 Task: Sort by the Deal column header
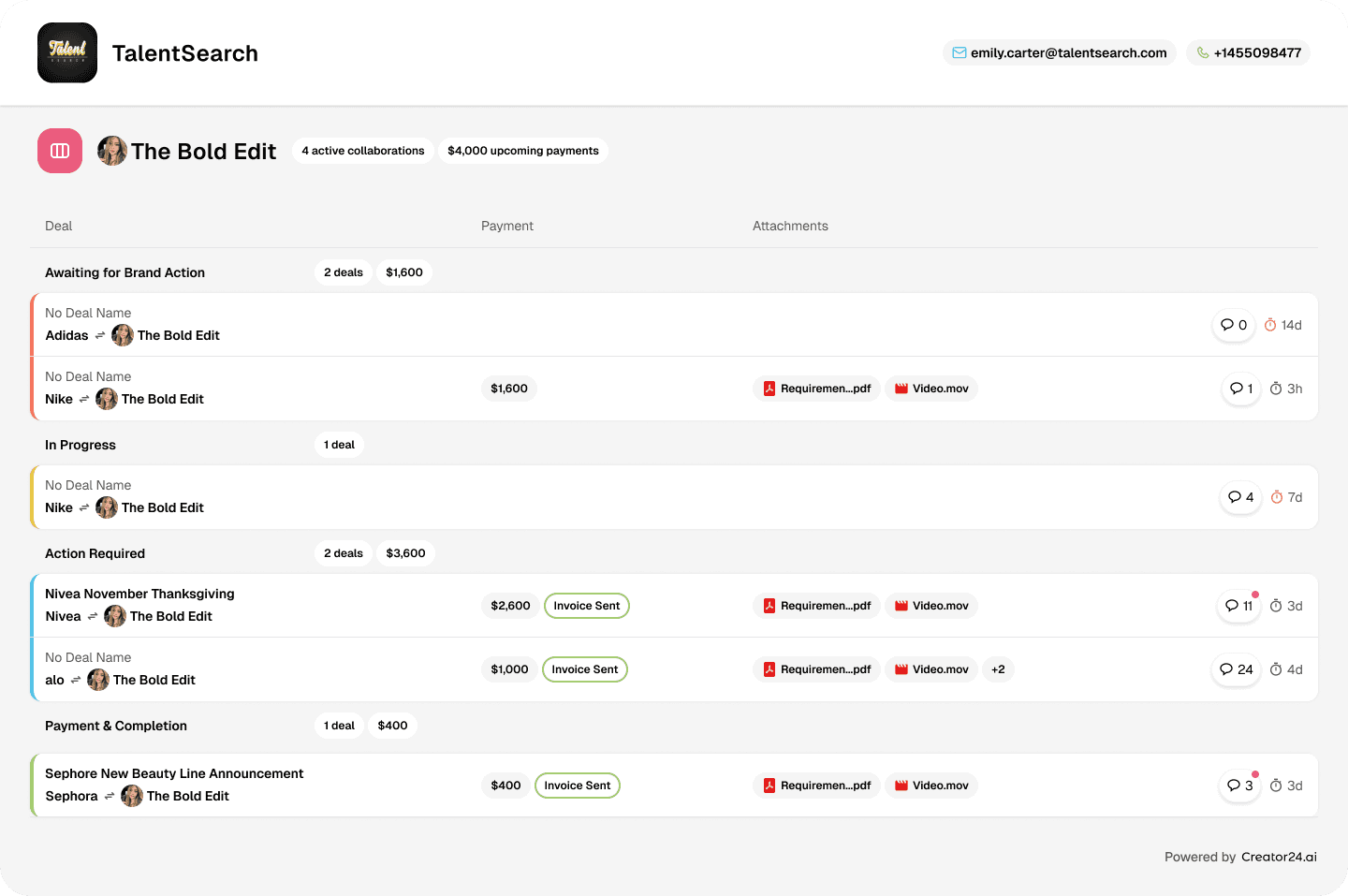click(58, 226)
